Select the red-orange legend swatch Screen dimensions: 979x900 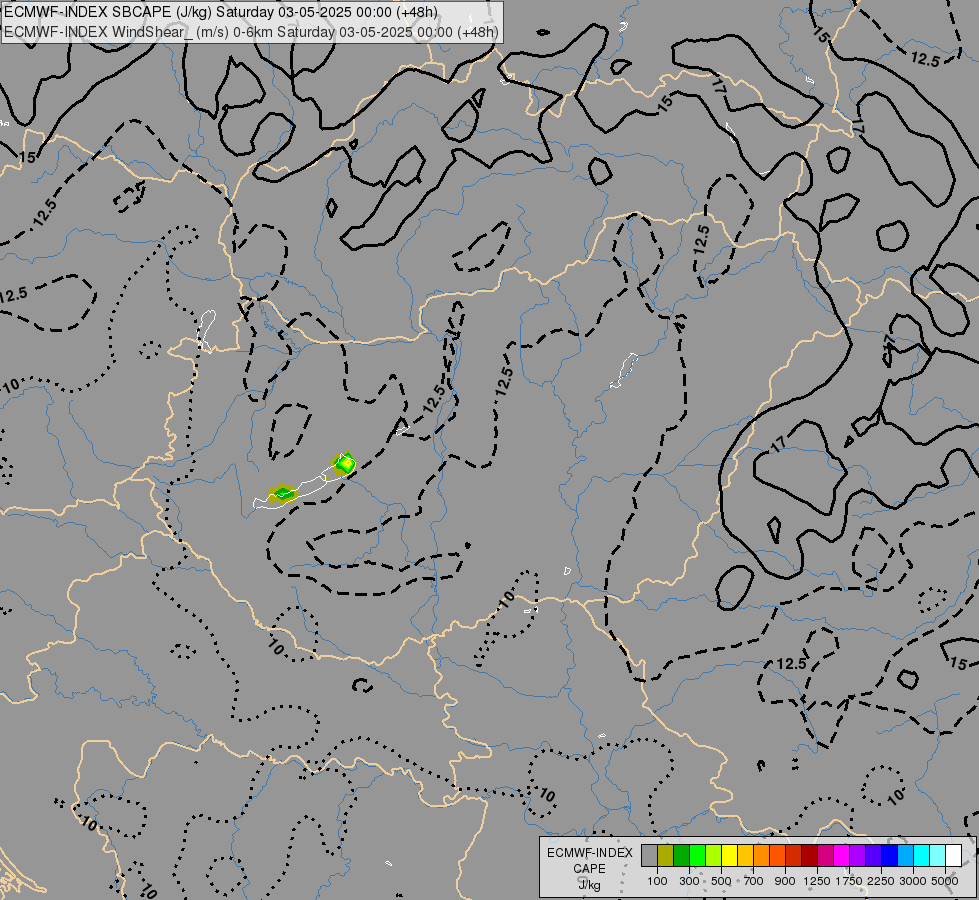click(777, 856)
